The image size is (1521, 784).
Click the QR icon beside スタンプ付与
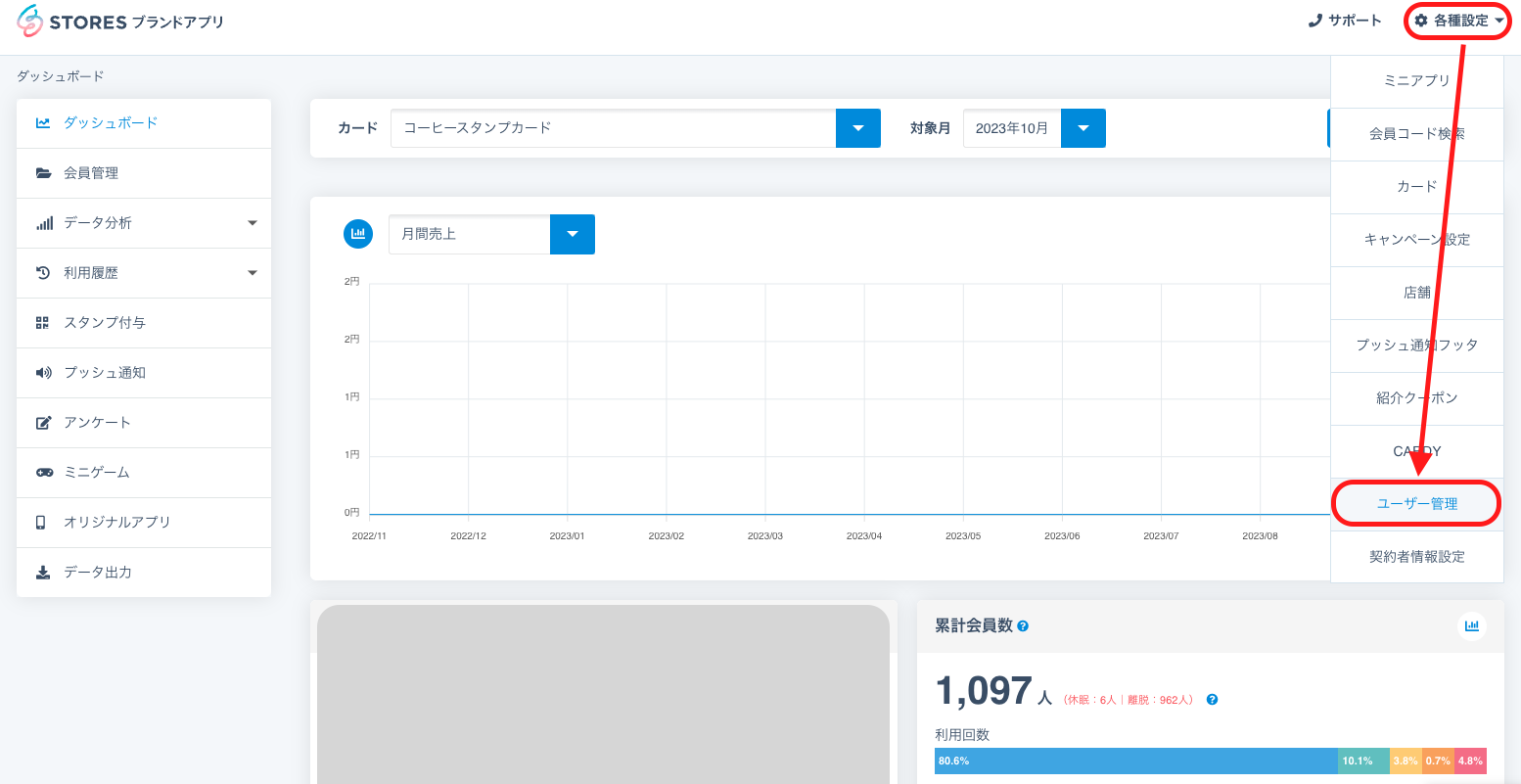(x=43, y=323)
